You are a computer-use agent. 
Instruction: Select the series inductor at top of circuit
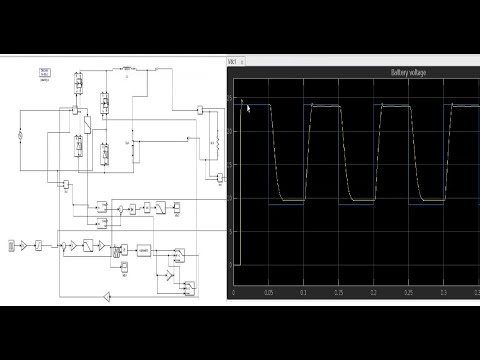[x=127, y=69]
